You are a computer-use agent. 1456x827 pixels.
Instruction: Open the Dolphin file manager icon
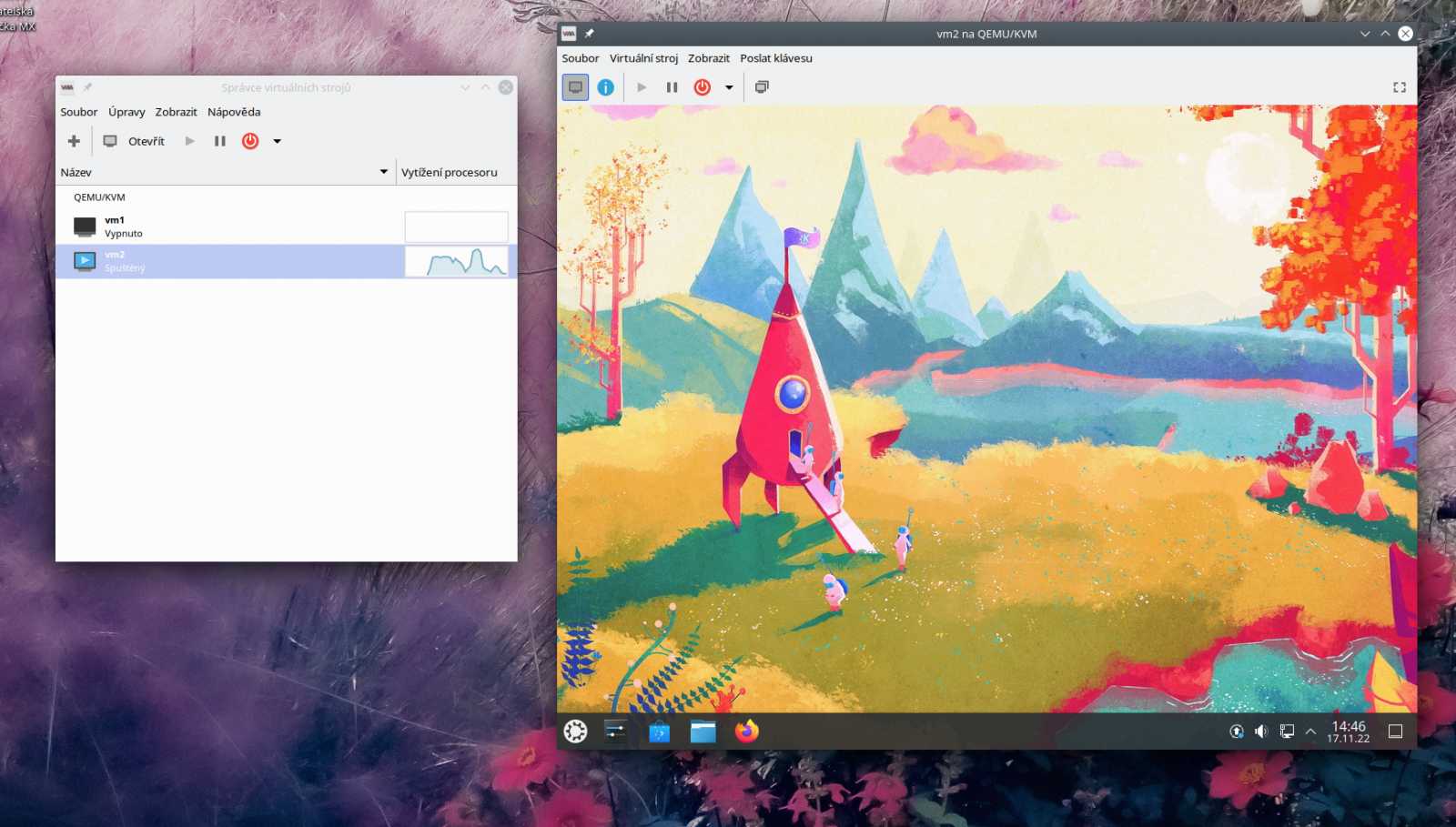click(x=703, y=731)
